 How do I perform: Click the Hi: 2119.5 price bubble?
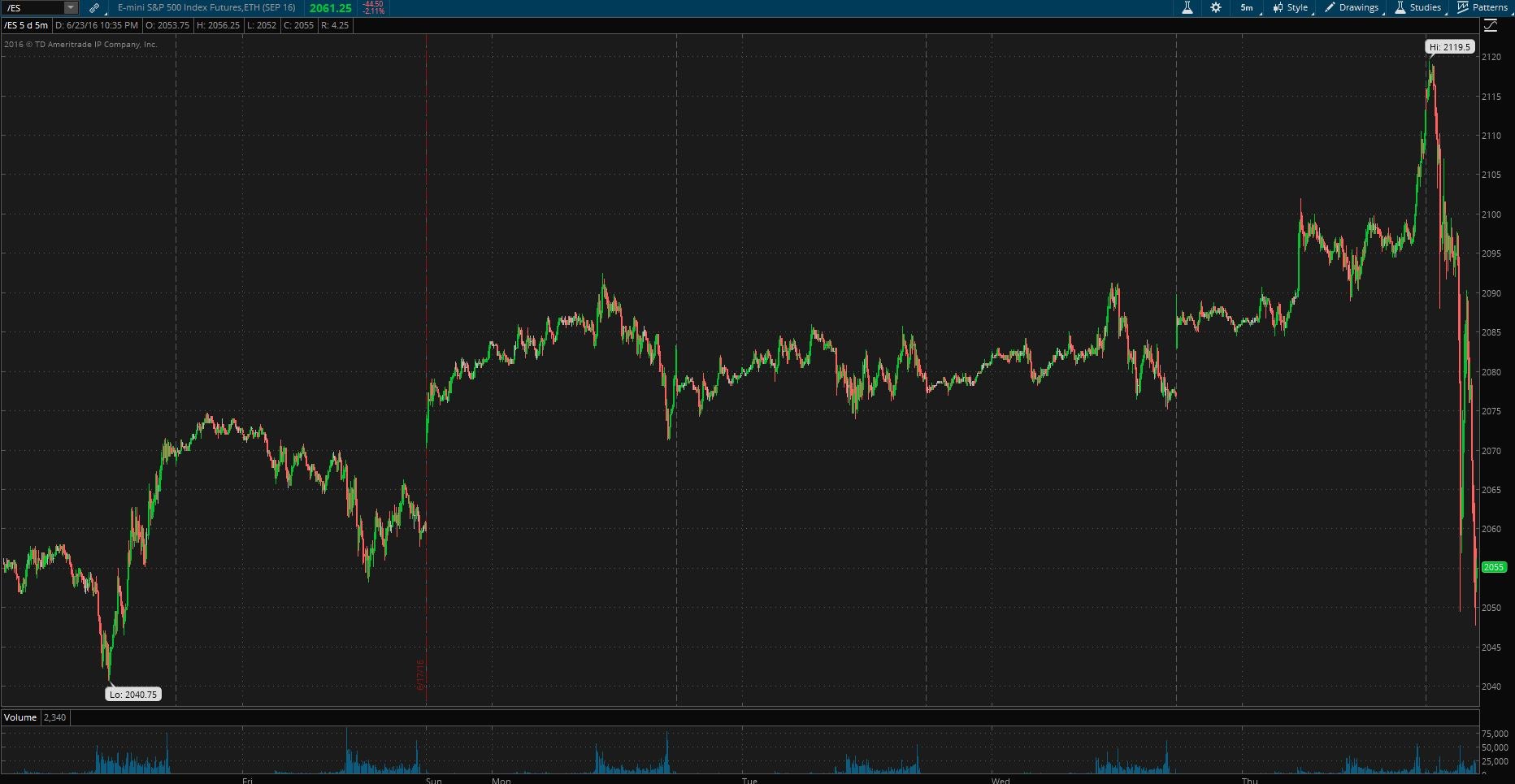[1450, 47]
